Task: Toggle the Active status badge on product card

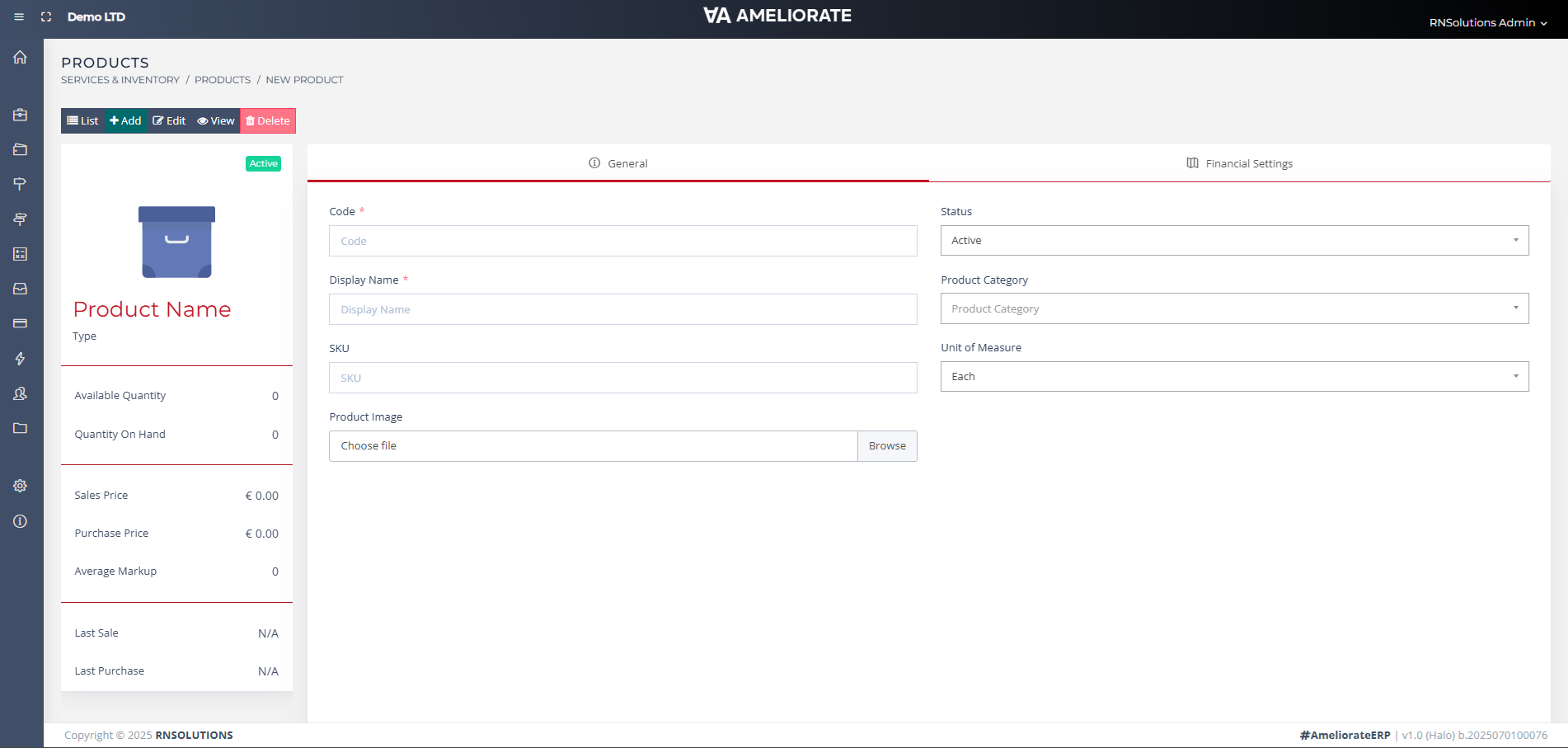Action: (x=263, y=163)
